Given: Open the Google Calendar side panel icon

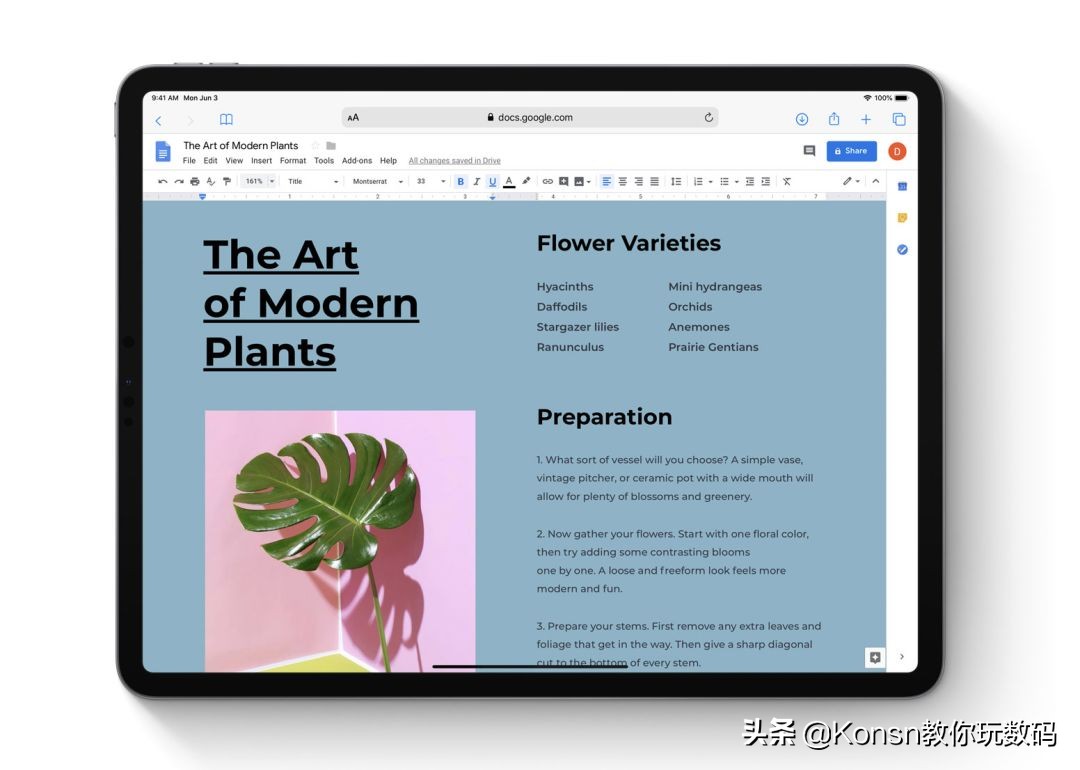Looking at the screenshot, I should coord(902,187).
